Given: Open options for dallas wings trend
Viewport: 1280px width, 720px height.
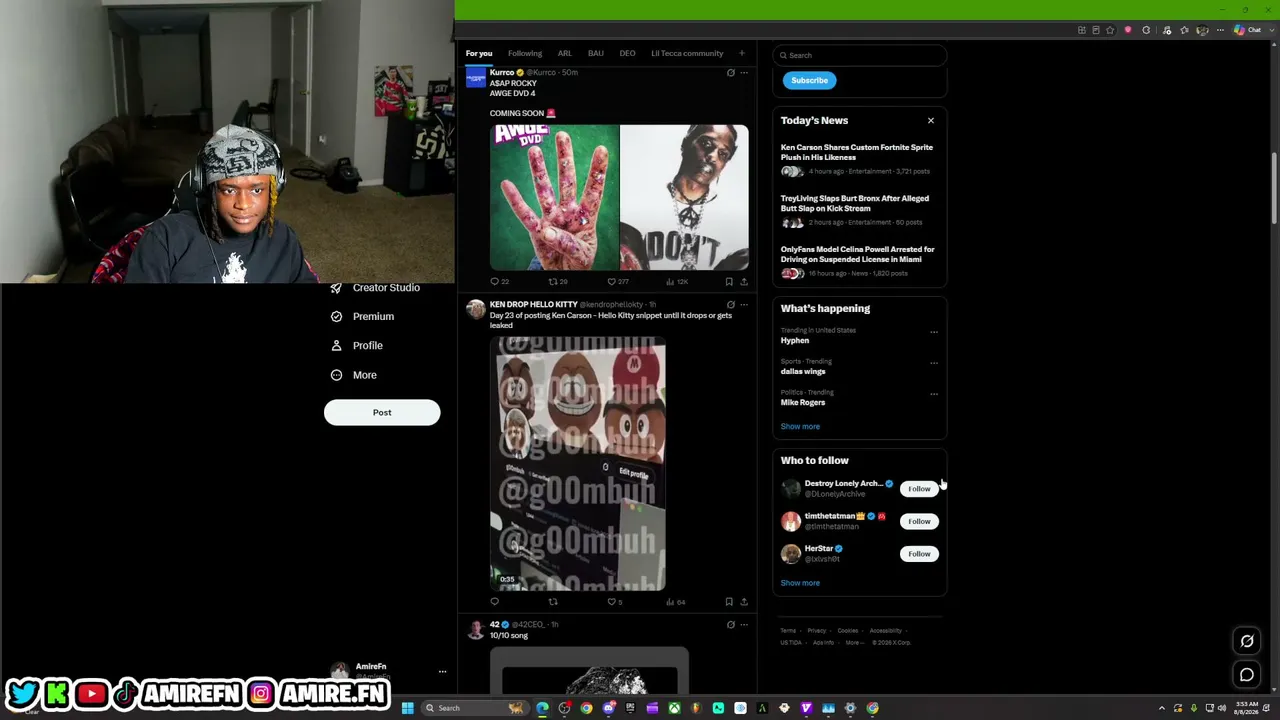Looking at the screenshot, I should coord(934,363).
